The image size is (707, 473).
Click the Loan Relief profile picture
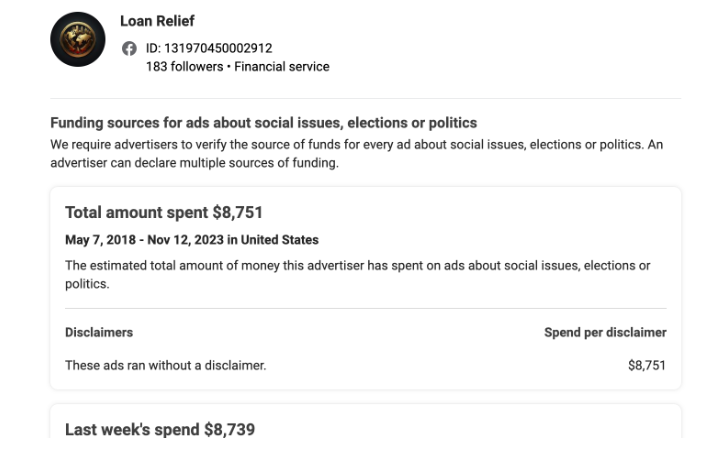click(x=78, y=39)
